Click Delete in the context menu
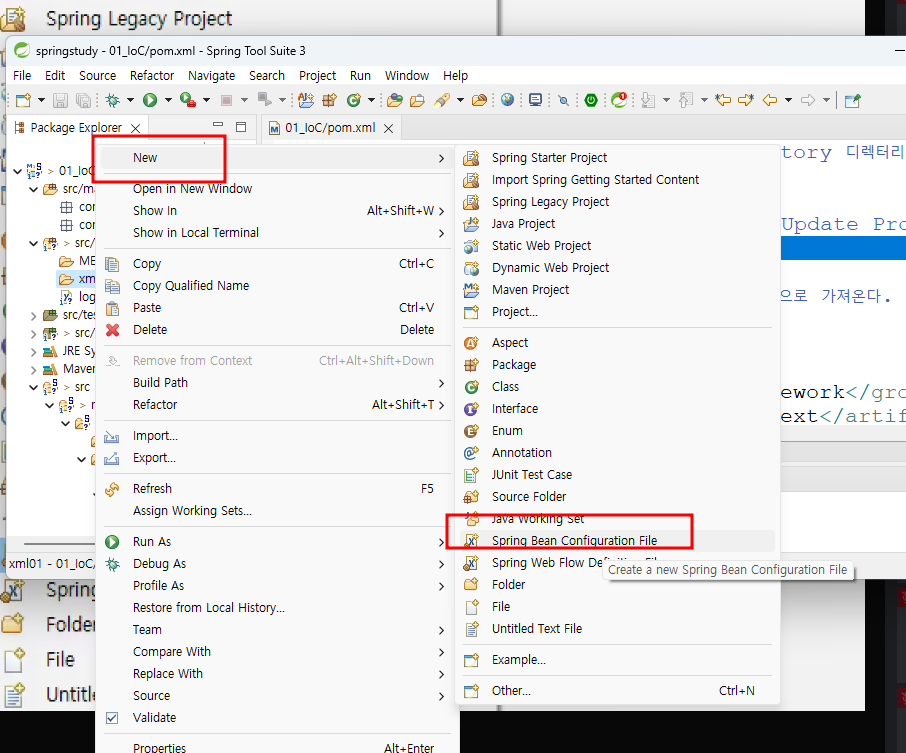The height and width of the screenshot is (753, 906). click(276, 330)
